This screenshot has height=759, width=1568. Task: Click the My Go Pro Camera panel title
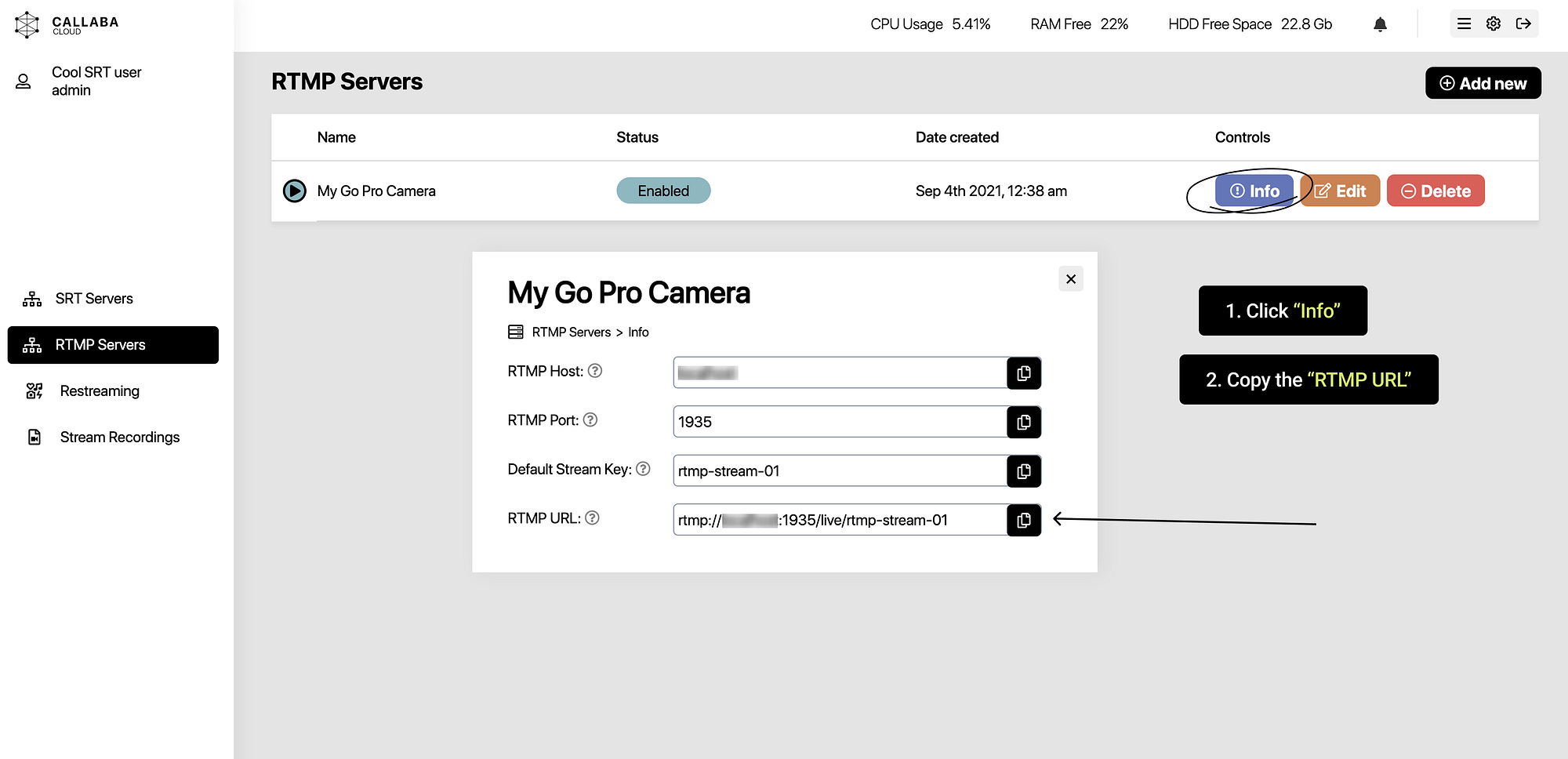(629, 292)
